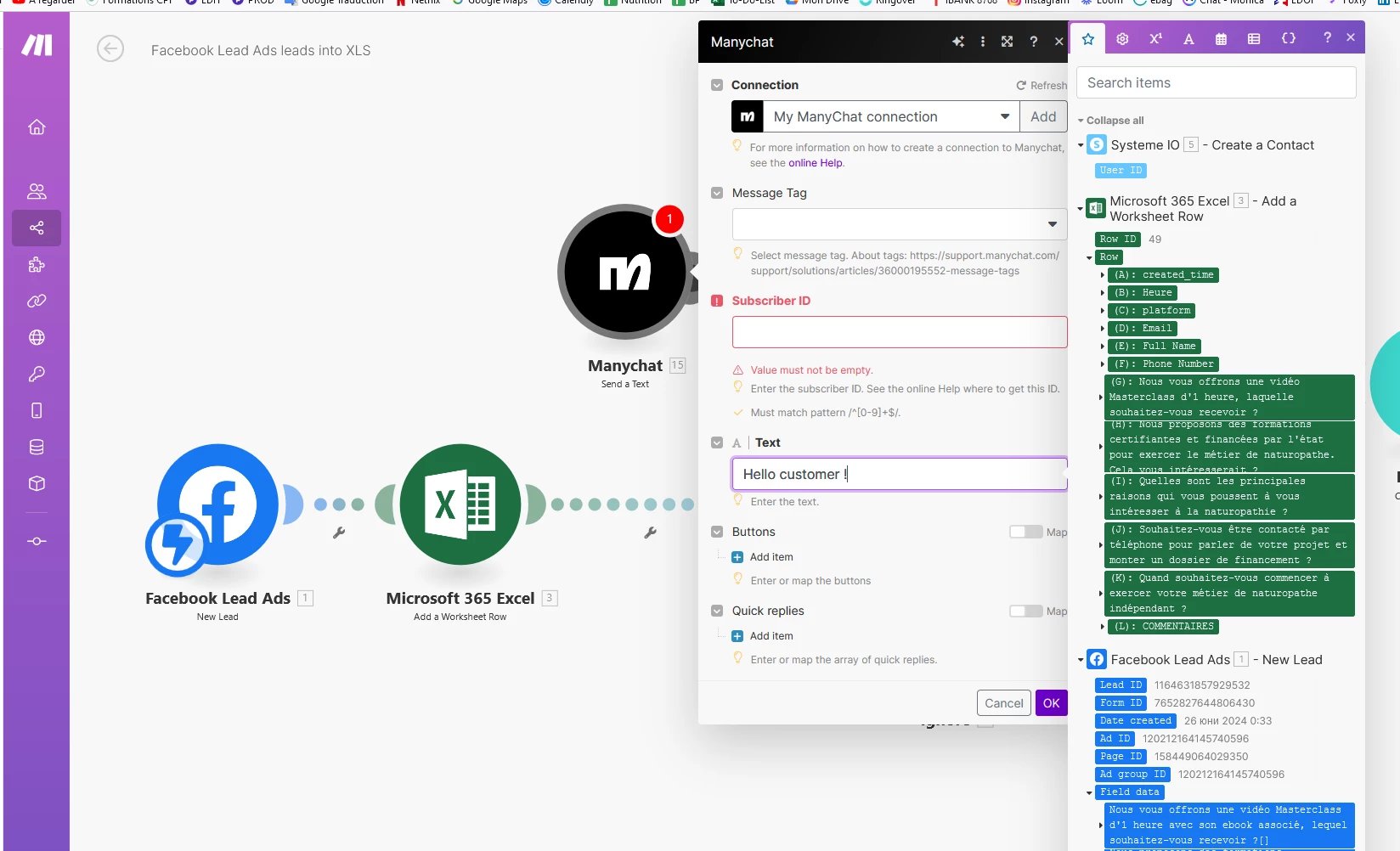The image size is (1400, 851).
Task: Expand the Manychat dialog to fullscreen
Action: [1008, 42]
